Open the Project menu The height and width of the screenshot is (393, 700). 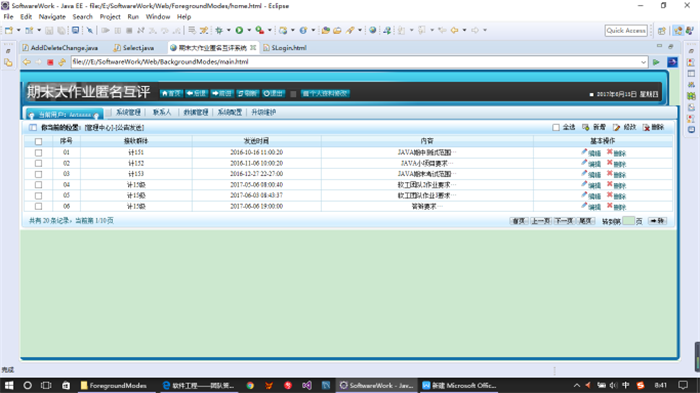[x=110, y=17]
